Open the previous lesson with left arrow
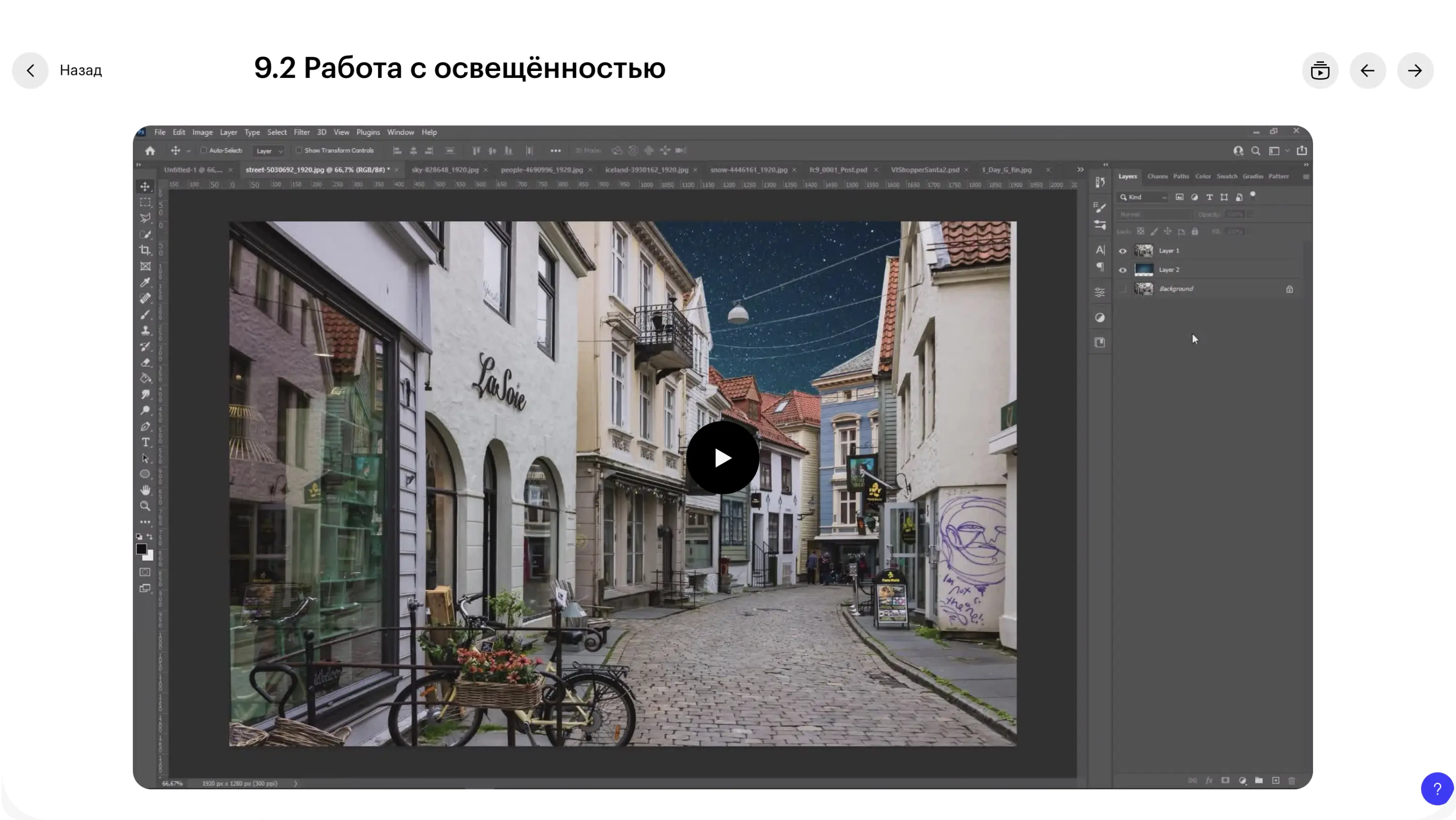The height and width of the screenshot is (820, 1456). click(1367, 70)
